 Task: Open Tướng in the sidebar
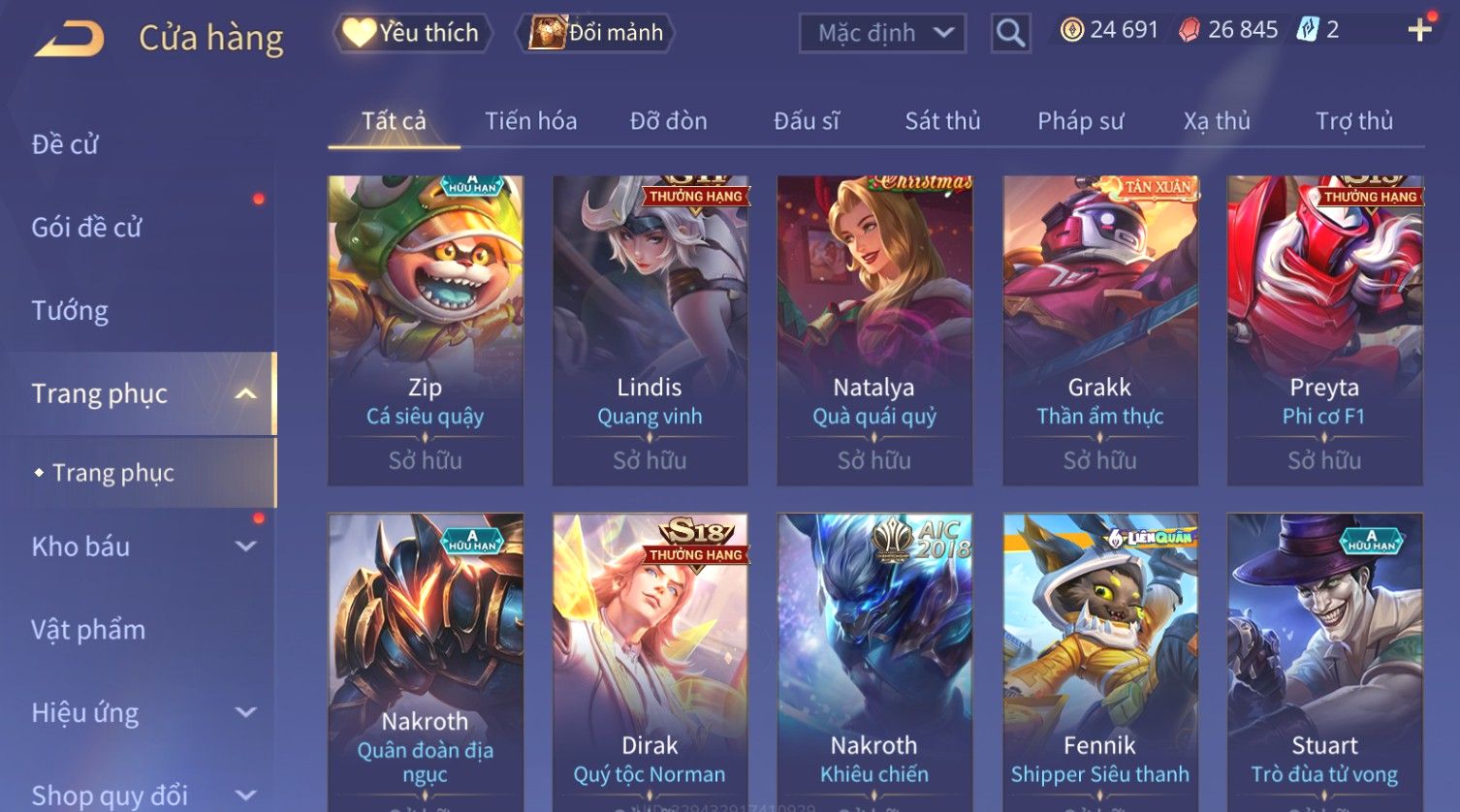pyautogui.click(x=70, y=311)
